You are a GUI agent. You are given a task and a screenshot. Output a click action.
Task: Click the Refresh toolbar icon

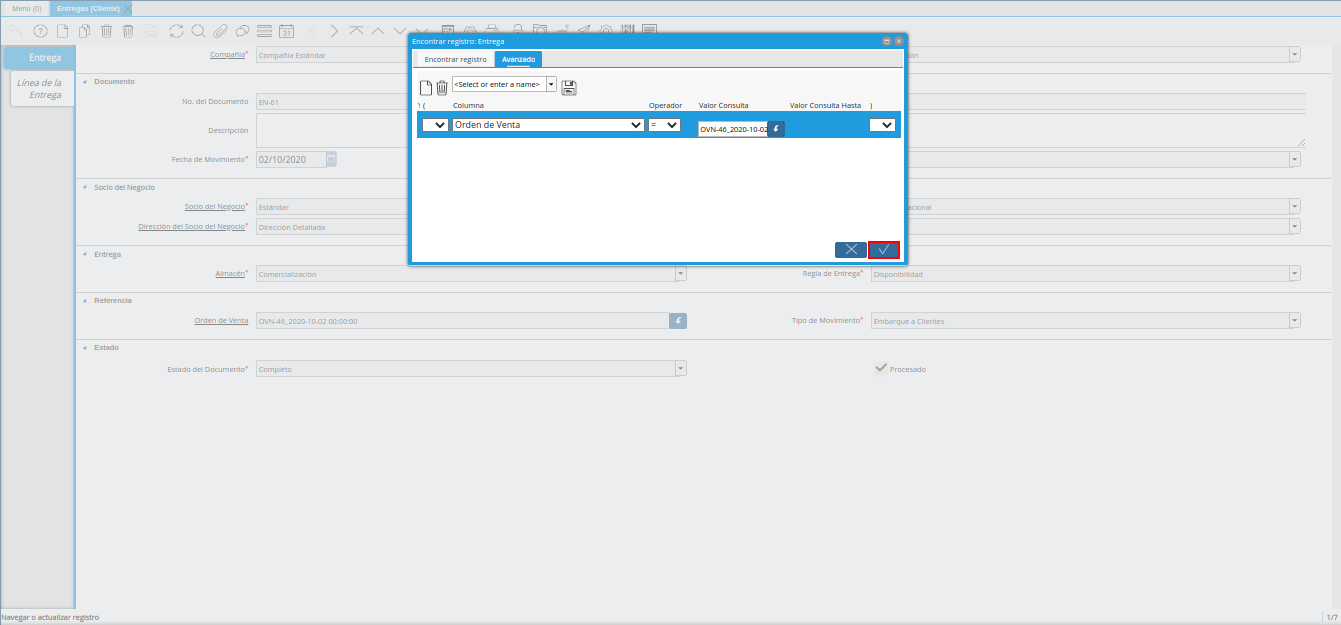point(176,31)
